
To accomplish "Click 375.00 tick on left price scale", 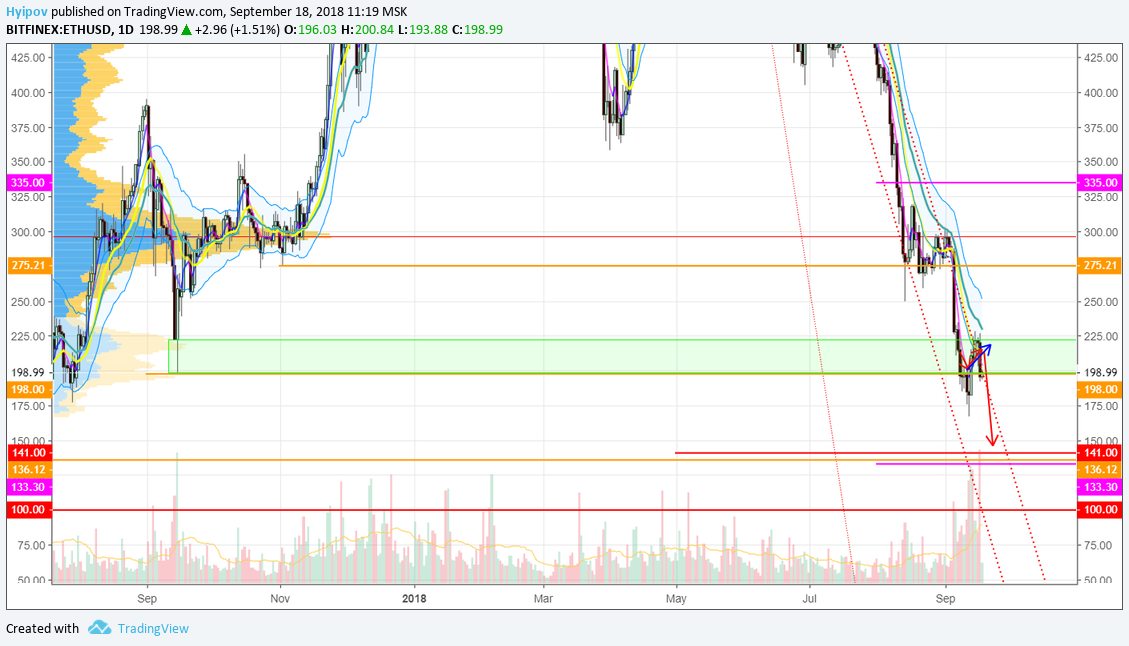I will [x=28, y=128].
